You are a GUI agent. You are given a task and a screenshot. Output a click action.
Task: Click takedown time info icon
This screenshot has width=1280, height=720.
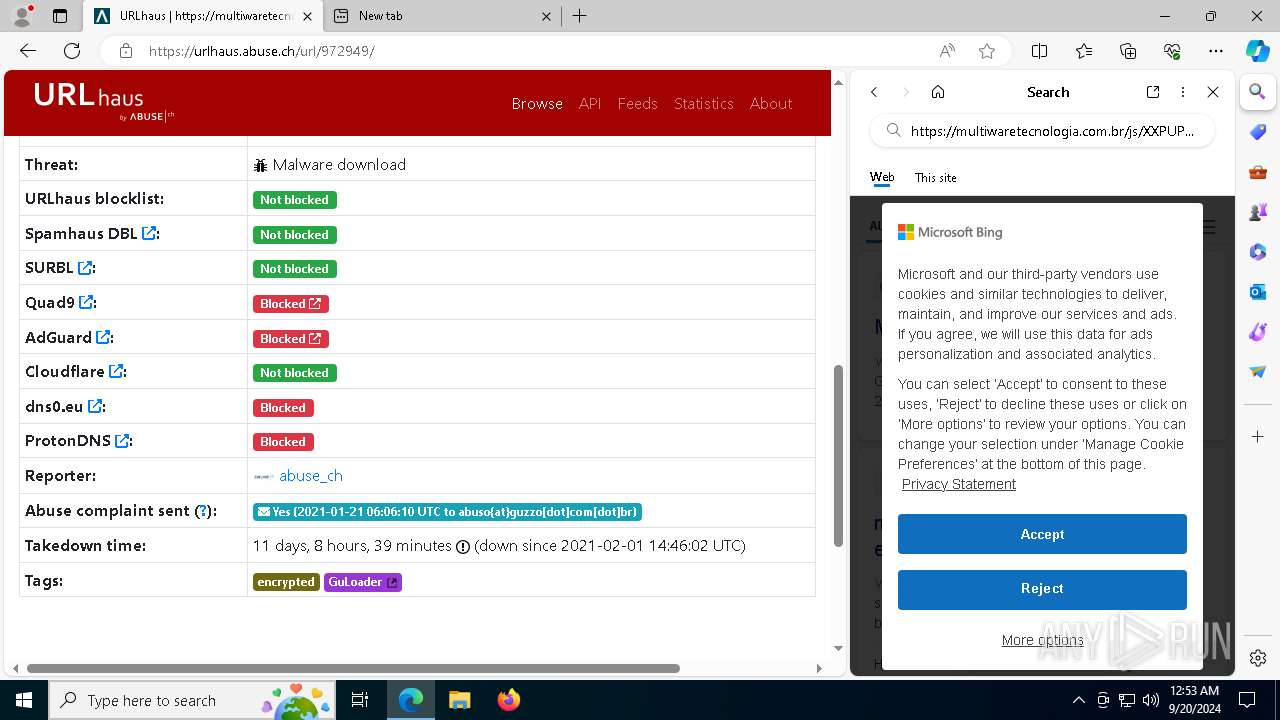[463, 546]
